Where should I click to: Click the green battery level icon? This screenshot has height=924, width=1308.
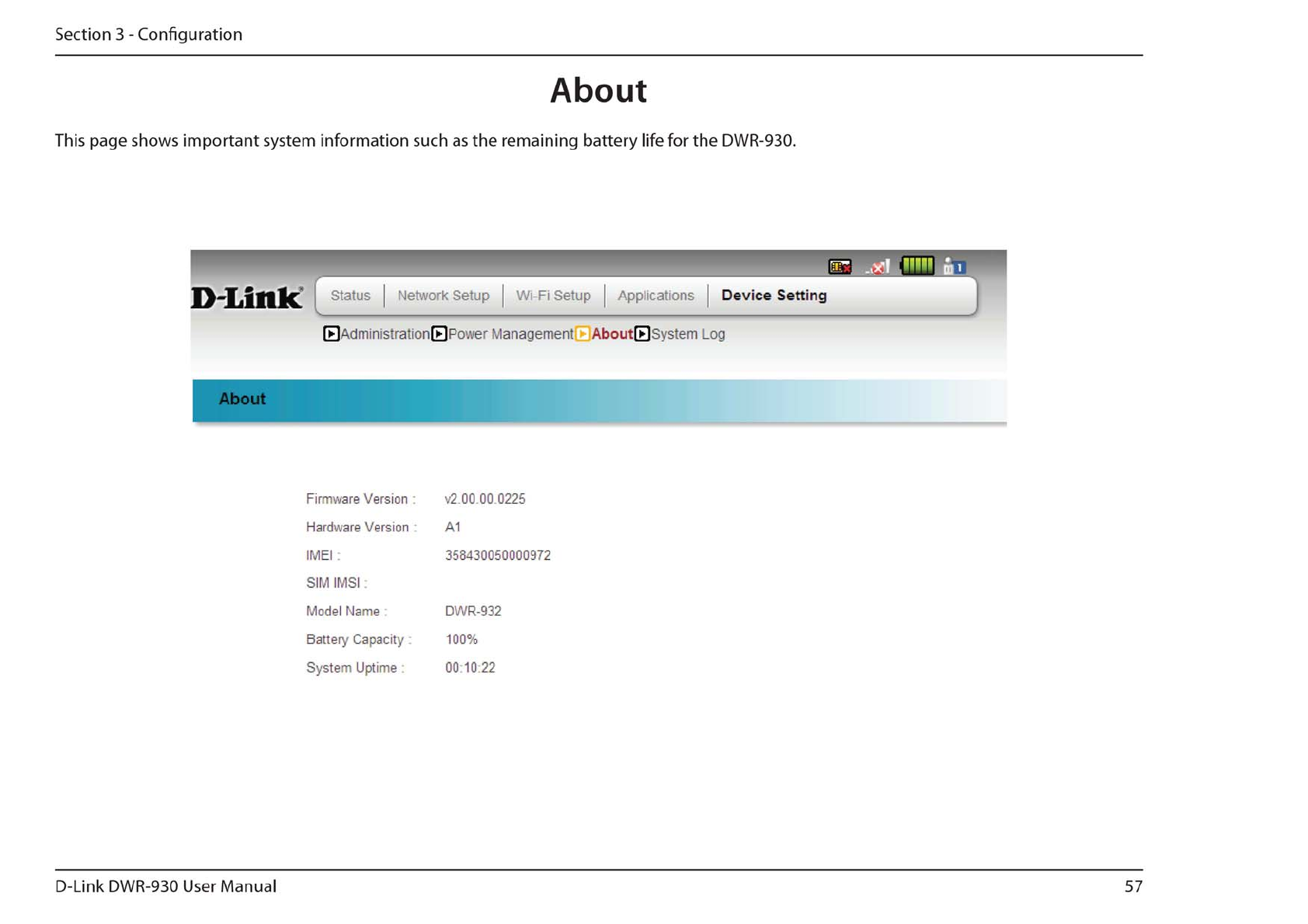click(x=917, y=266)
